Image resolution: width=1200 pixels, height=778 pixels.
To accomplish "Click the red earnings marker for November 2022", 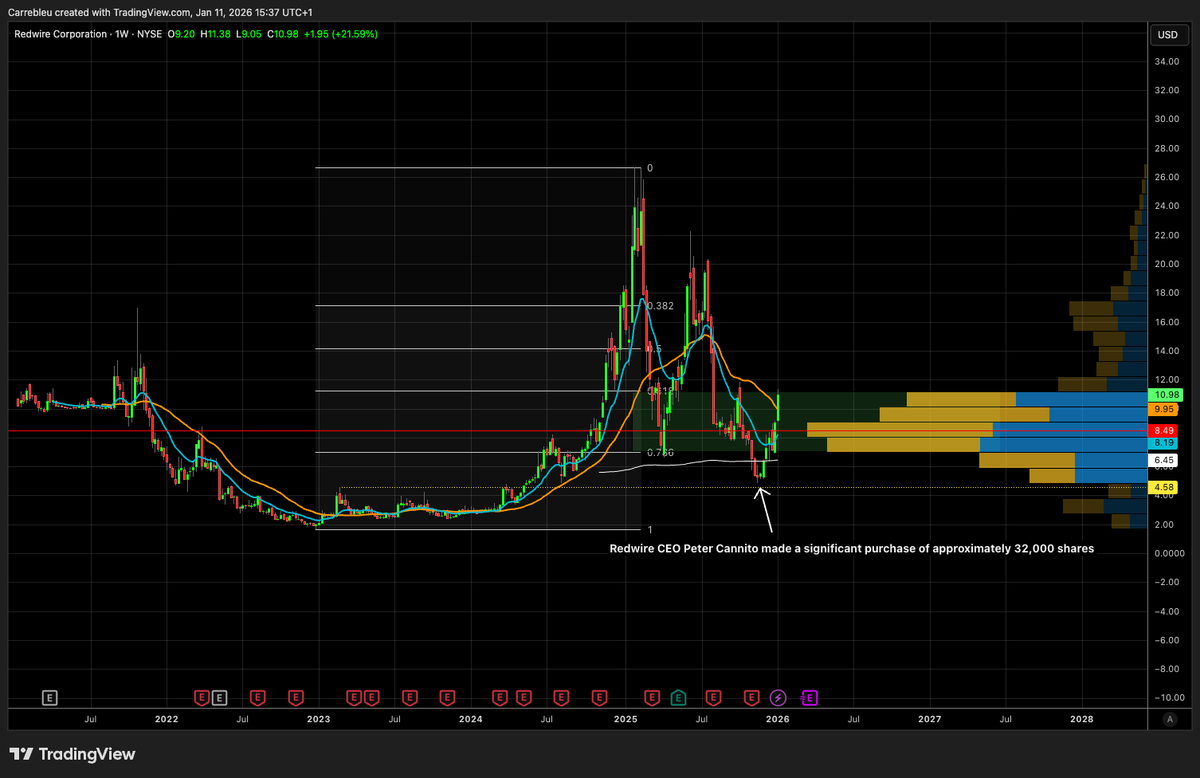I will (295, 696).
